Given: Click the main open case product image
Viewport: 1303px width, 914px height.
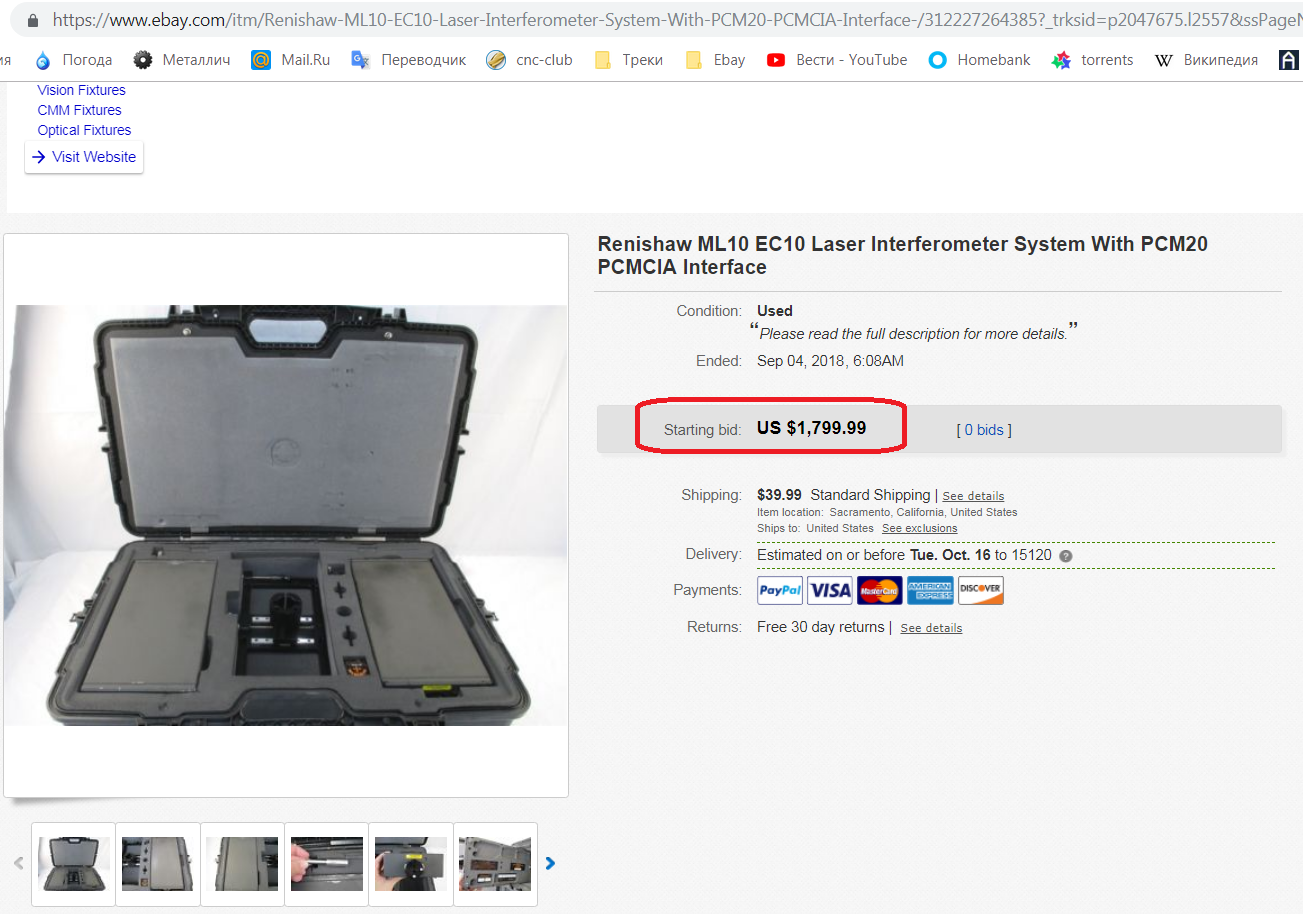Looking at the screenshot, I should (286, 515).
